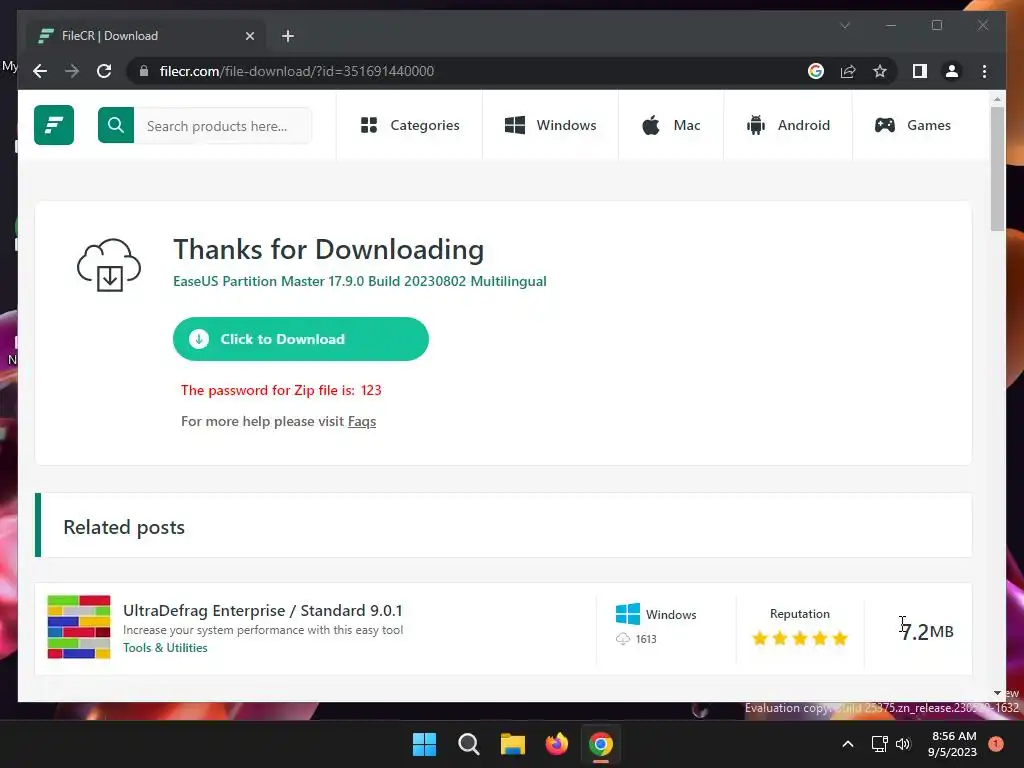Click the UltraDefrag reputation stars
Image resolution: width=1024 pixels, height=768 pixels.
pyautogui.click(x=800, y=638)
